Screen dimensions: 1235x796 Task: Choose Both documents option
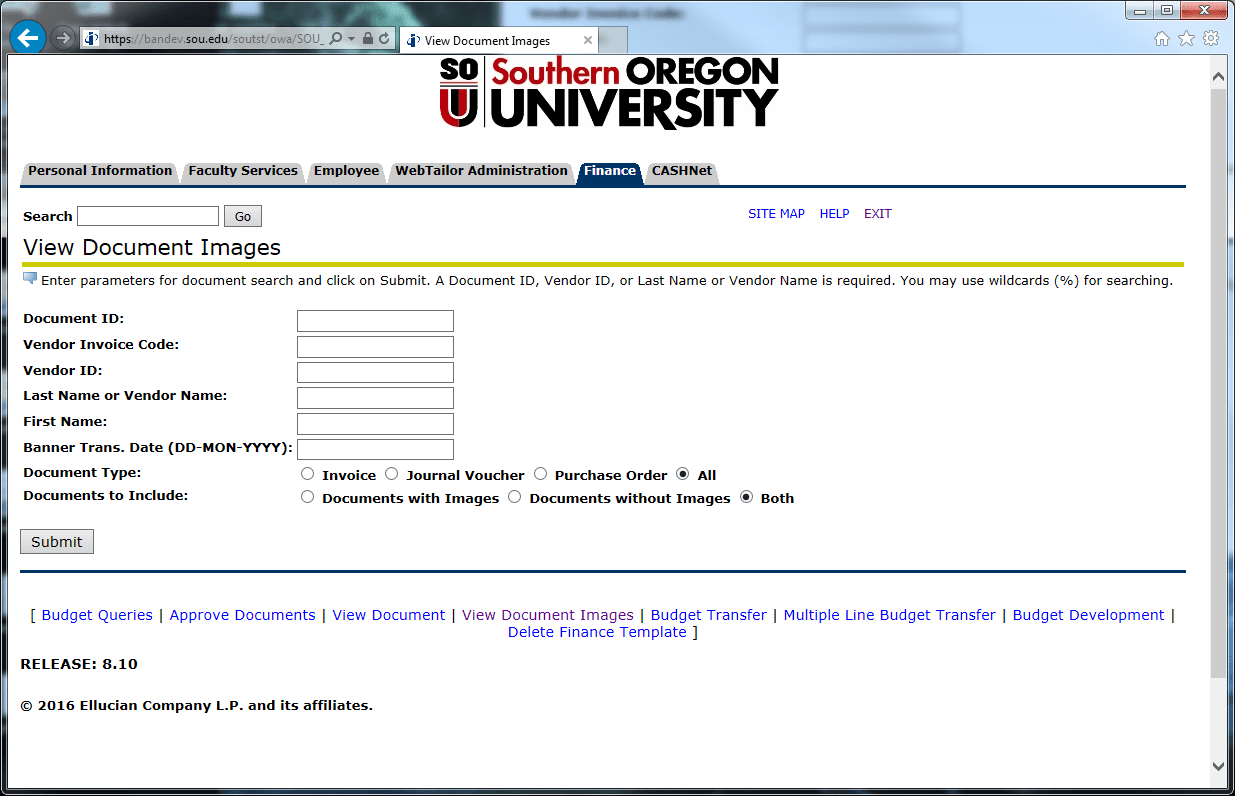pyautogui.click(x=747, y=497)
